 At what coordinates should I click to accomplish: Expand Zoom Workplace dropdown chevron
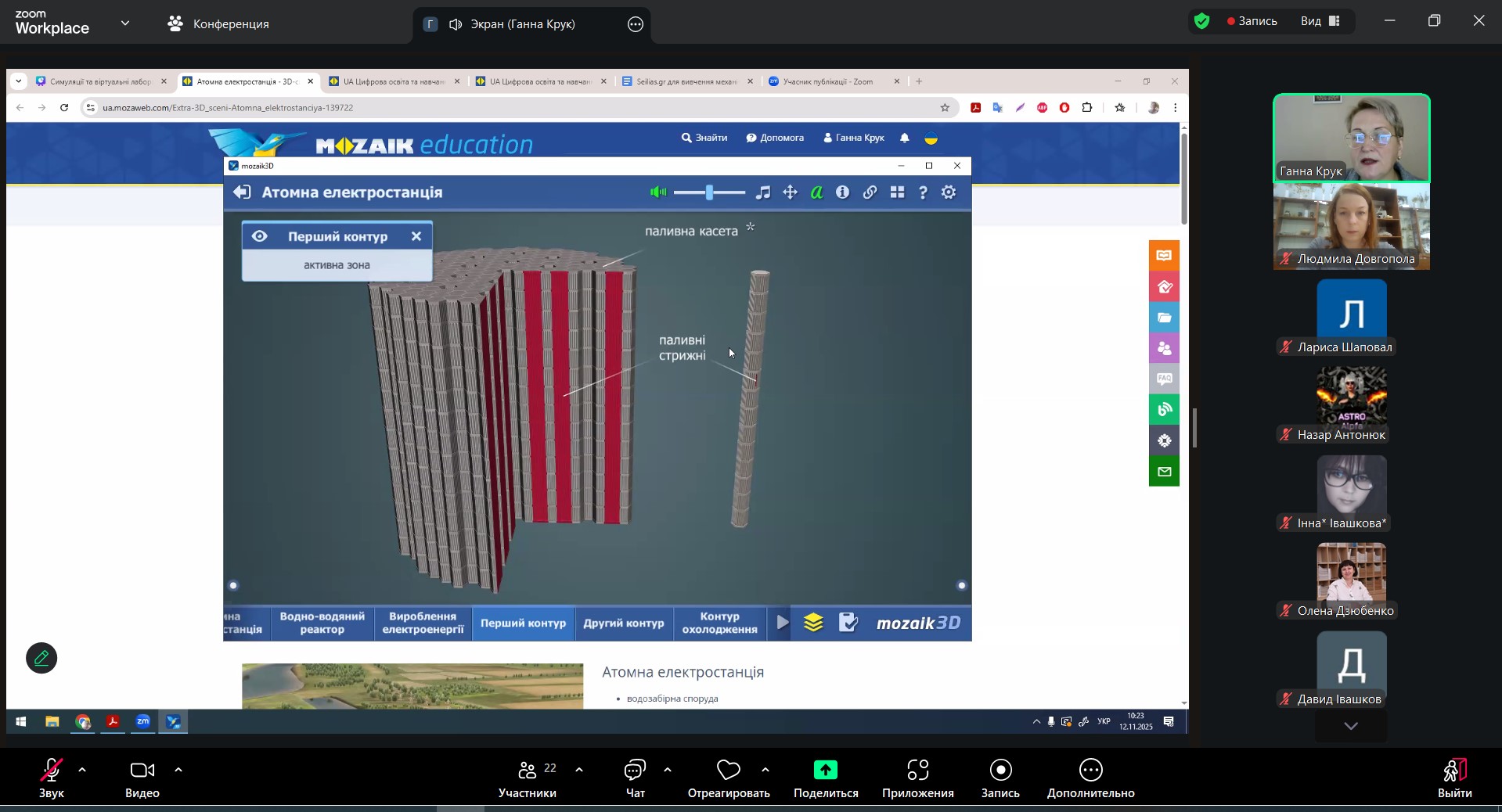pos(125,23)
